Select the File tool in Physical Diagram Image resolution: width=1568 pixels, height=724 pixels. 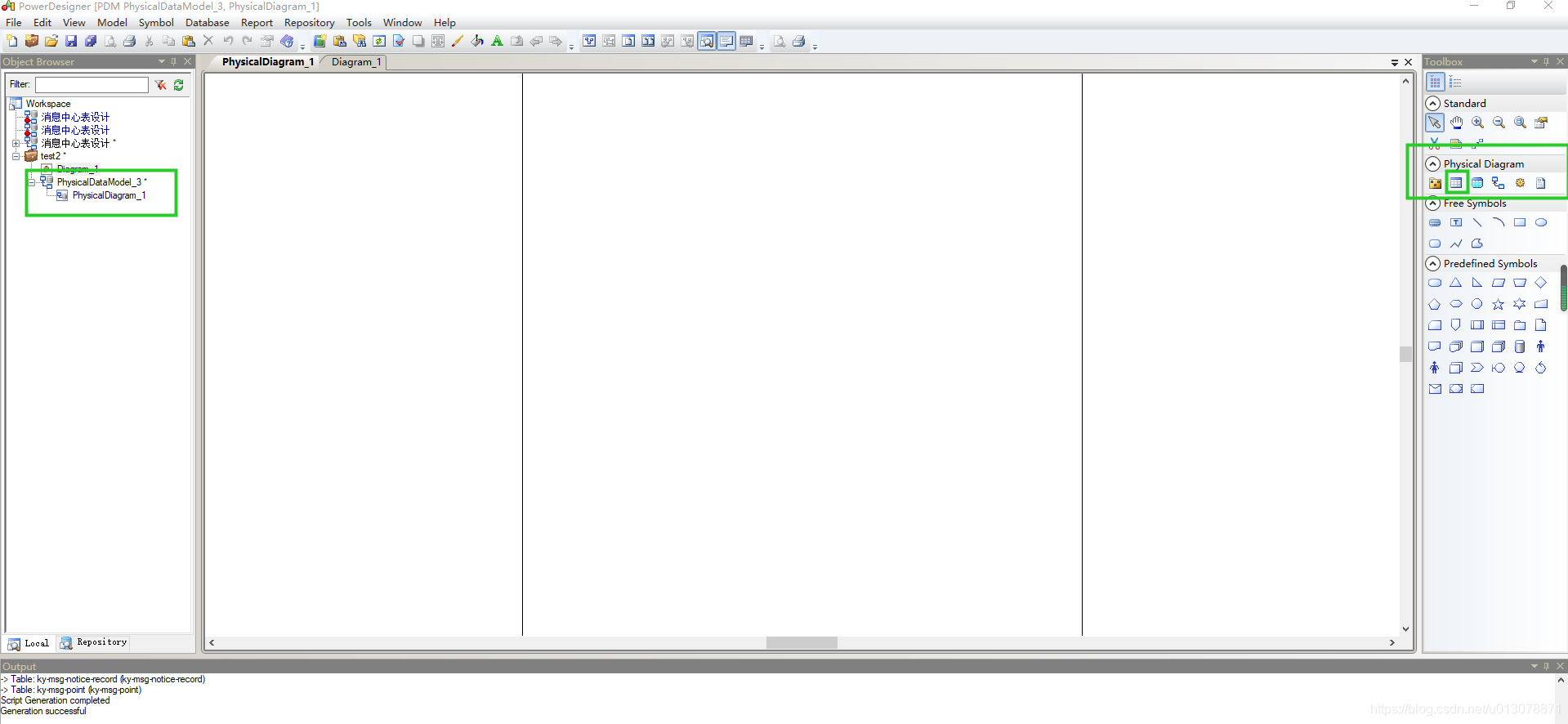[1541, 183]
